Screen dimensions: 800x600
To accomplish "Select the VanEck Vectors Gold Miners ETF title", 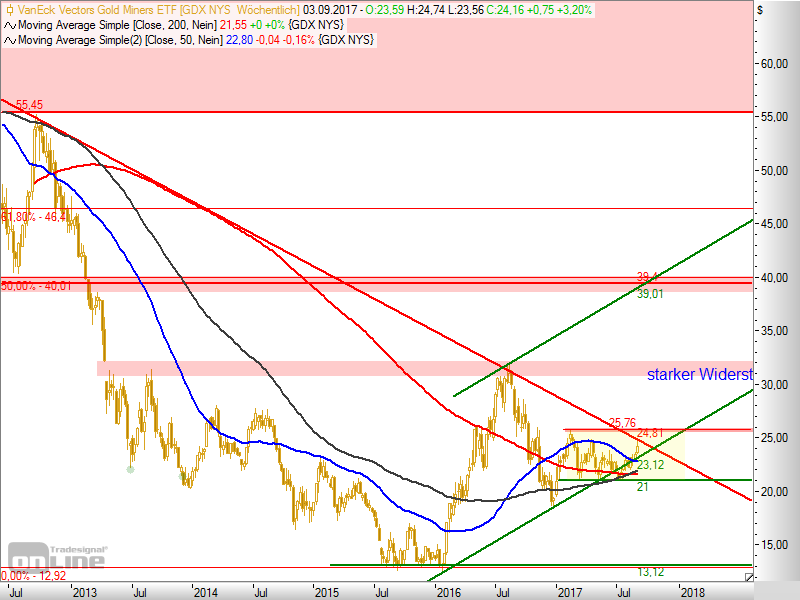I will click(159, 10).
